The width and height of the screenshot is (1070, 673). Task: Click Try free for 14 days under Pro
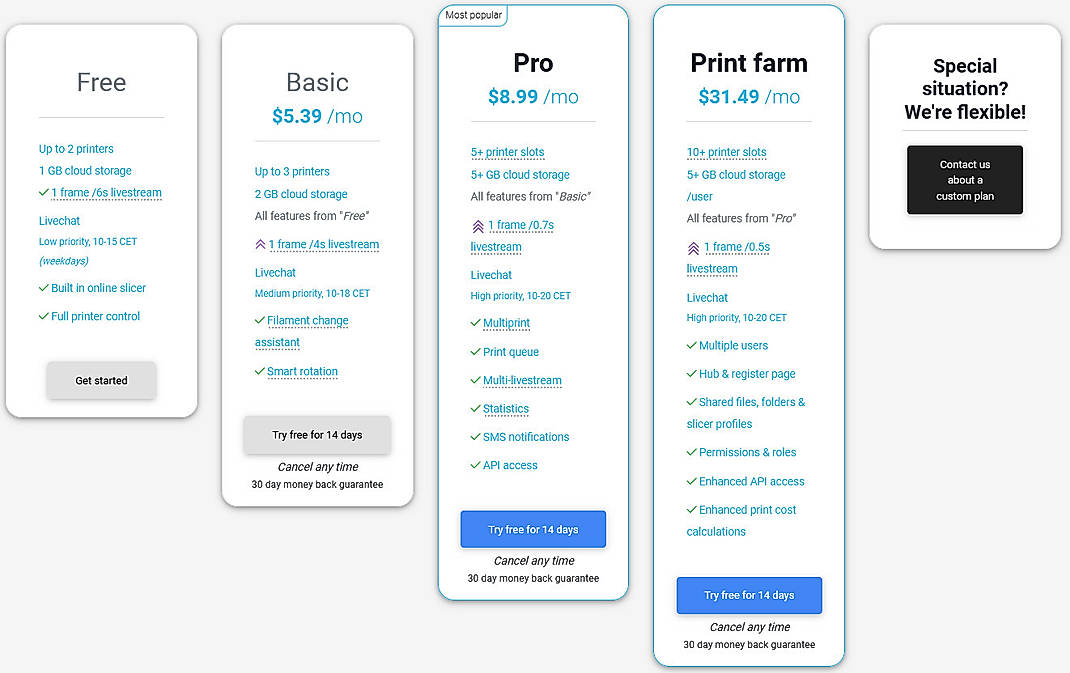(x=533, y=529)
